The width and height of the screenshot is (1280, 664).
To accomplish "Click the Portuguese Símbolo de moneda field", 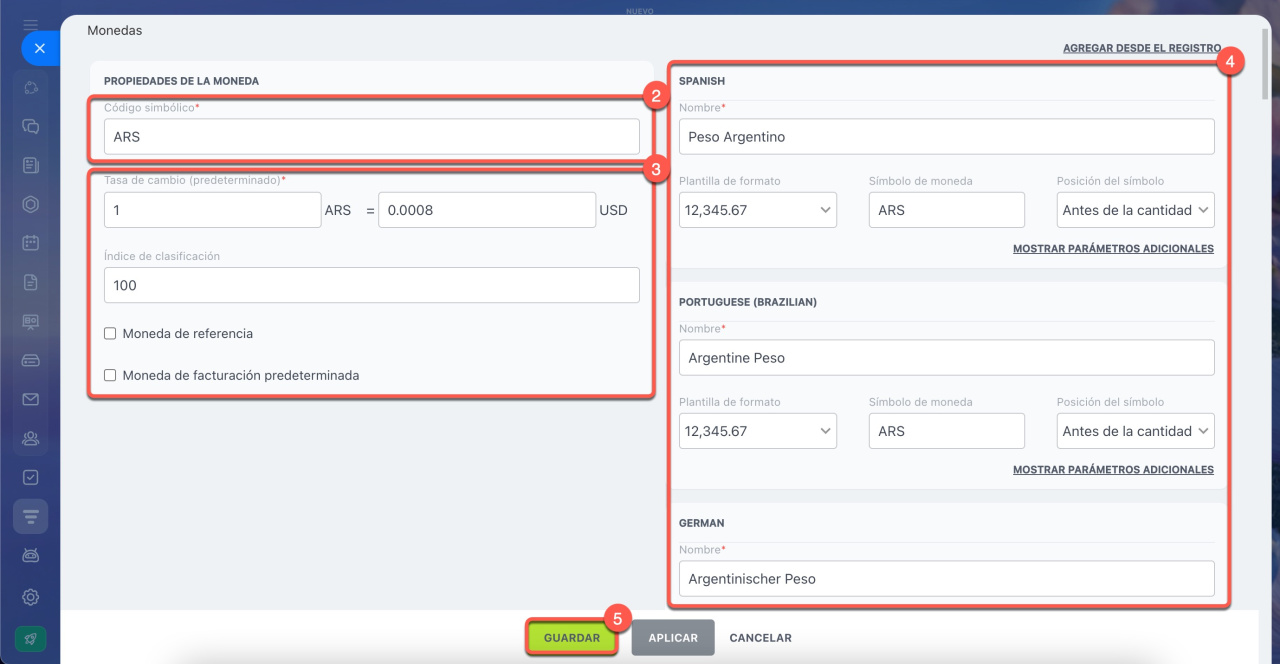I will click(x=947, y=431).
